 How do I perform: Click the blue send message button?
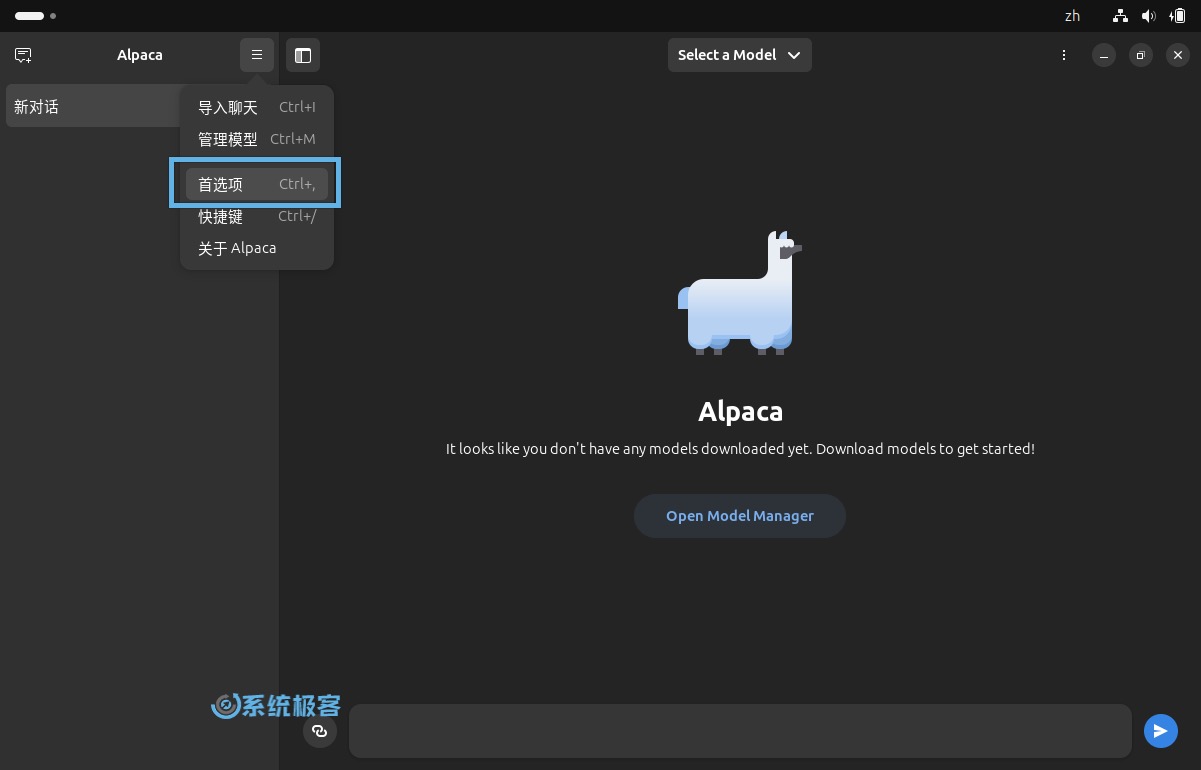tap(1161, 731)
